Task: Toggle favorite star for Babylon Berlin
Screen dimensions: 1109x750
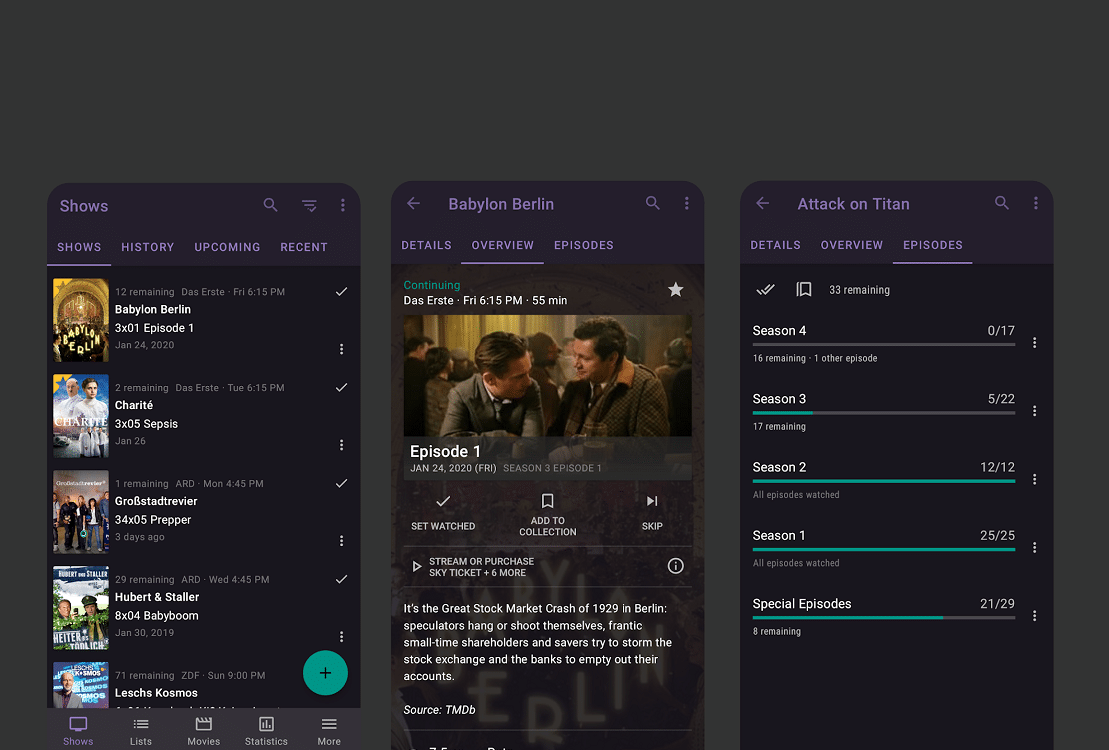Action: 675,289
